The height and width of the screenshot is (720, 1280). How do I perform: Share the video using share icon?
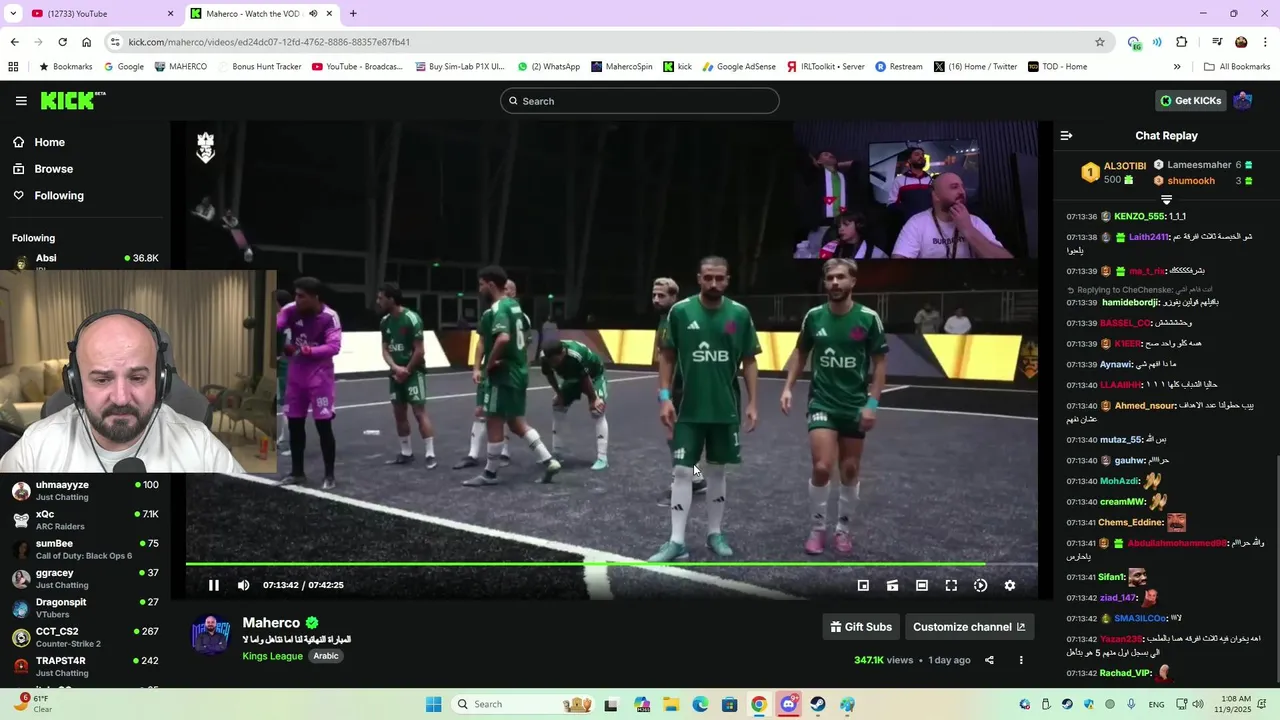[989, 660]
